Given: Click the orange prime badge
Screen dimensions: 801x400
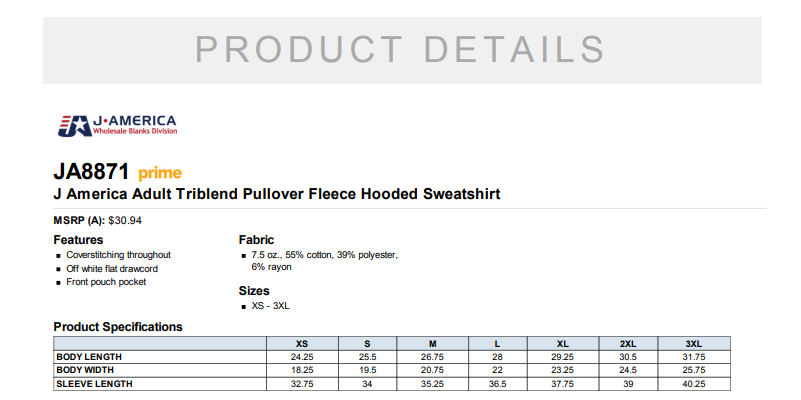Looking at the screenshot, I should click(160, 172).
